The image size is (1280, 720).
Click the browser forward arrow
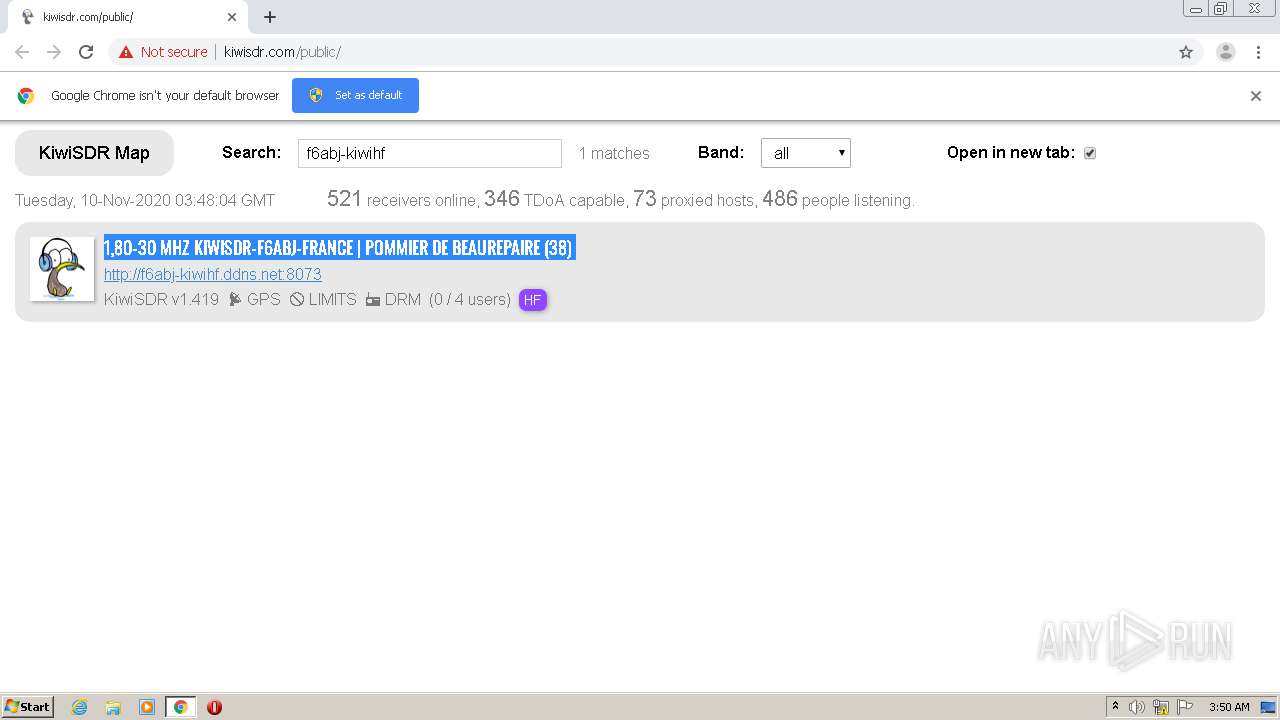click(x=54, y=52)
